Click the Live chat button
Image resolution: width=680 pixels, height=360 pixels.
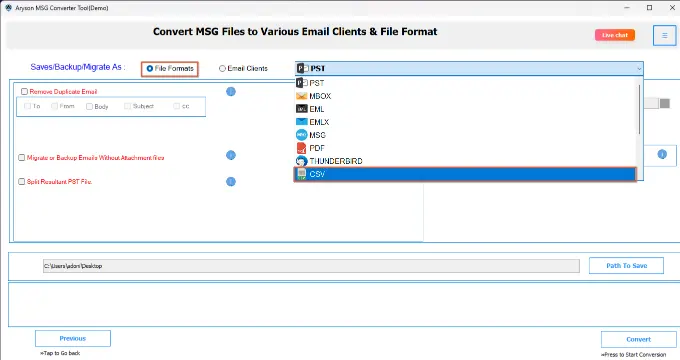point(615,35)
